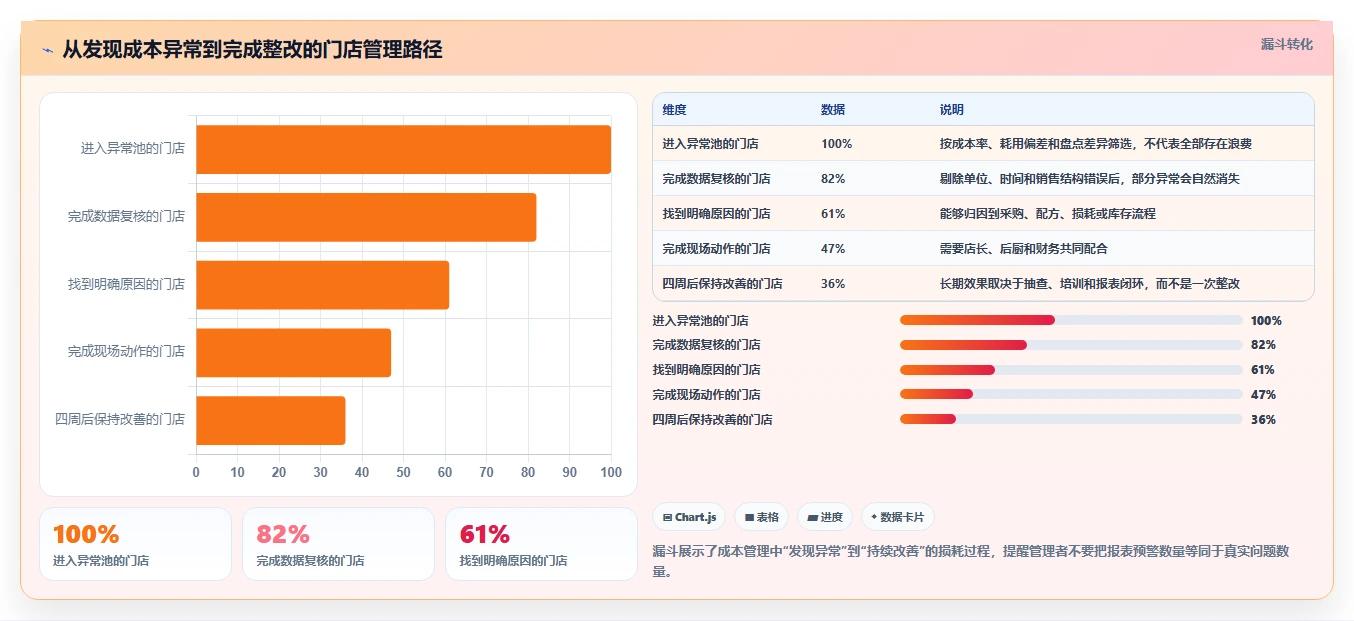Select the 进度 chip
The width and height of the screenshot is (1354, 621).
[825, 517]
